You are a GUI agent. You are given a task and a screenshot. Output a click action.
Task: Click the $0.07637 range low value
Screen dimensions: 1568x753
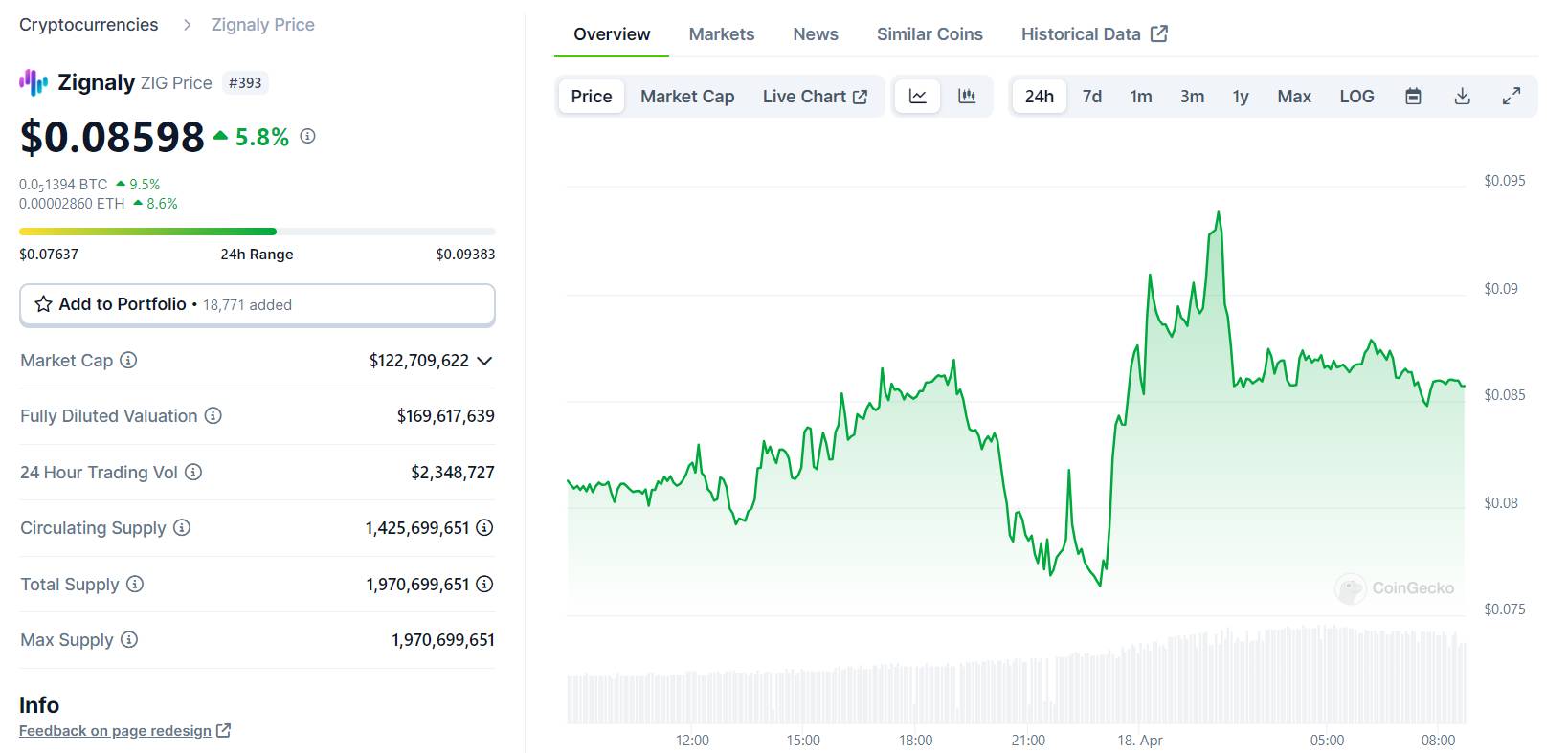pyautogui.click(x=49, y=255)
